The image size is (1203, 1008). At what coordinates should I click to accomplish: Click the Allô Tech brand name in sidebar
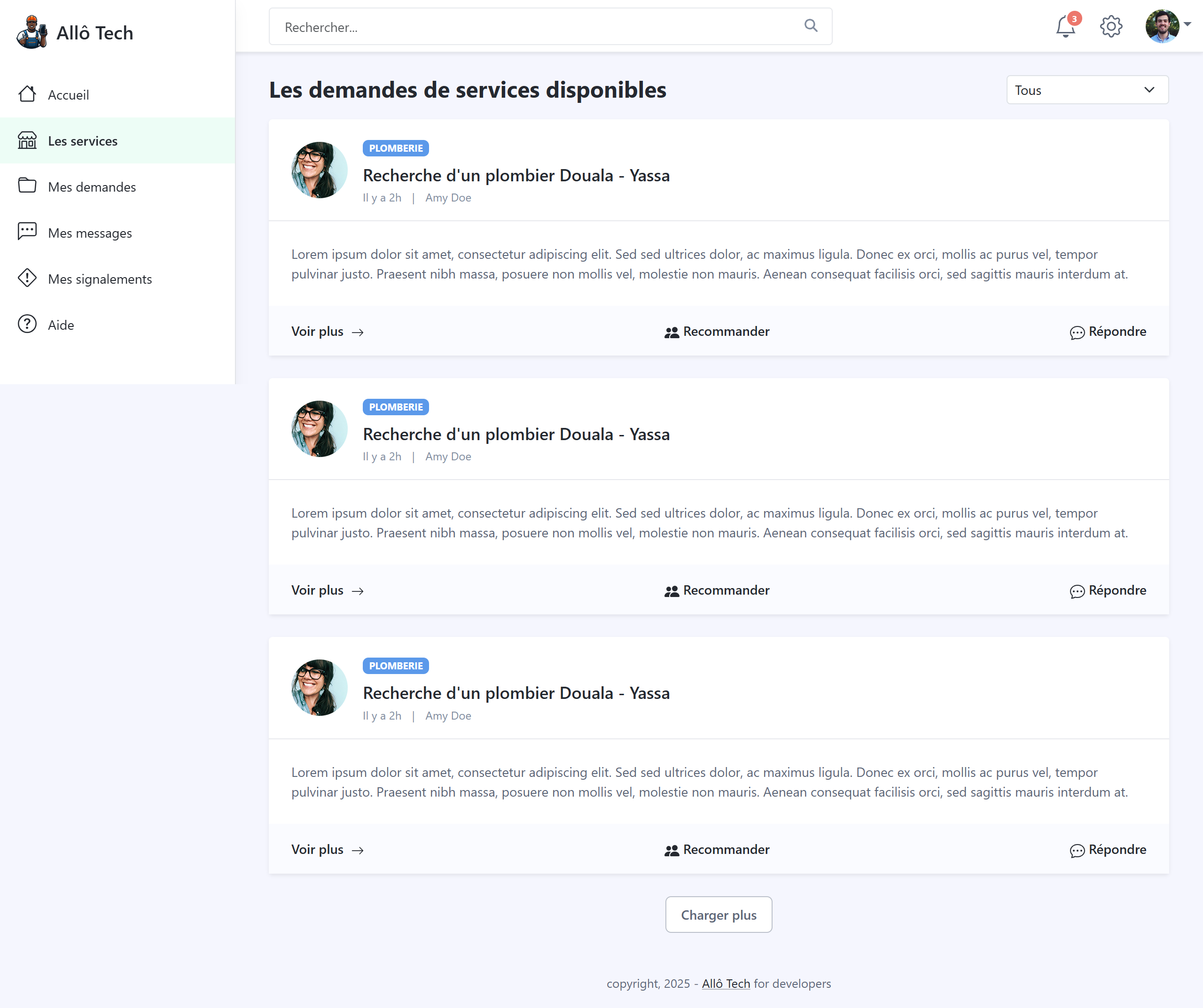(x=94, y=33)
